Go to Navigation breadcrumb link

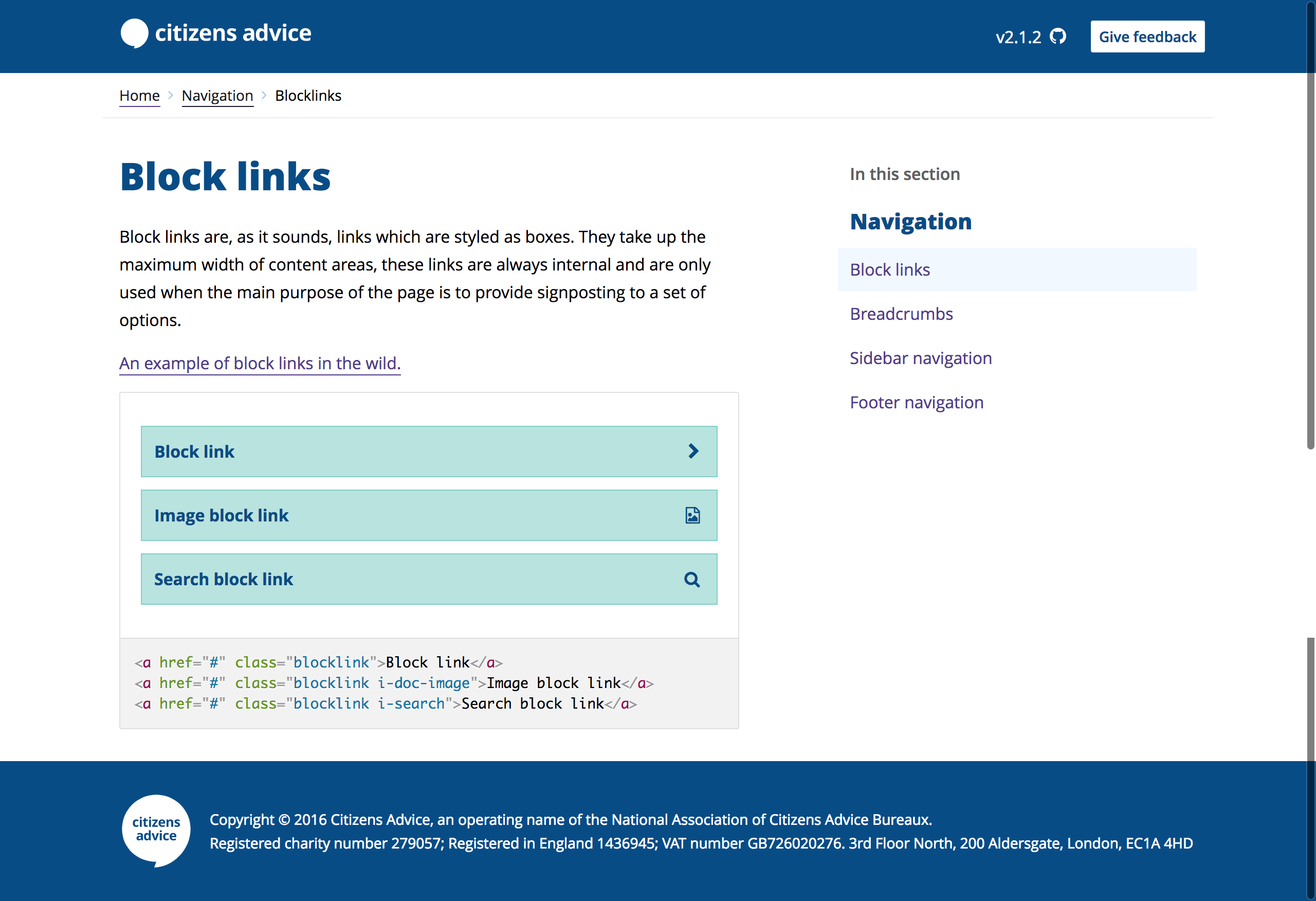(x=217, y=96)
